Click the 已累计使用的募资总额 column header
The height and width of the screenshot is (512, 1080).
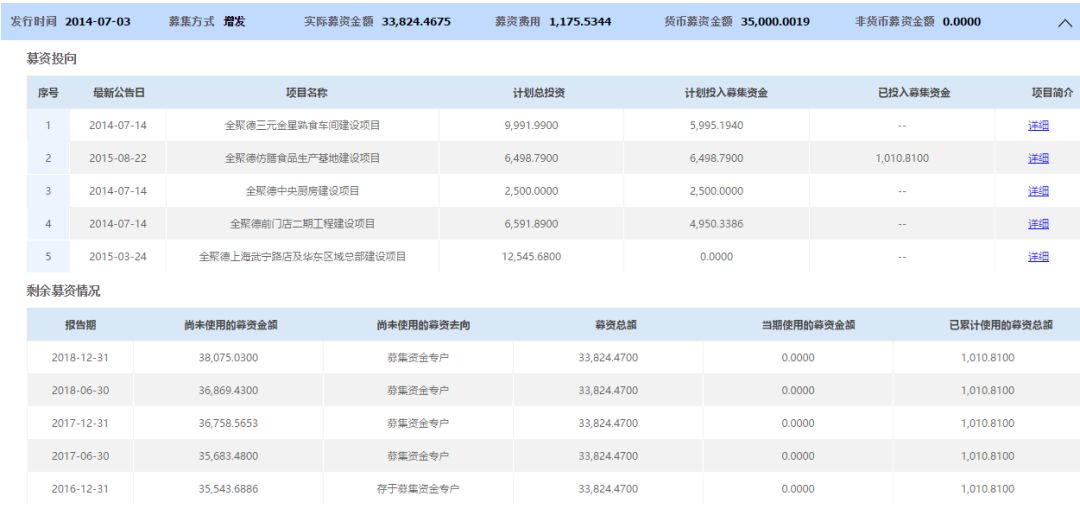tap(1001, 325)
